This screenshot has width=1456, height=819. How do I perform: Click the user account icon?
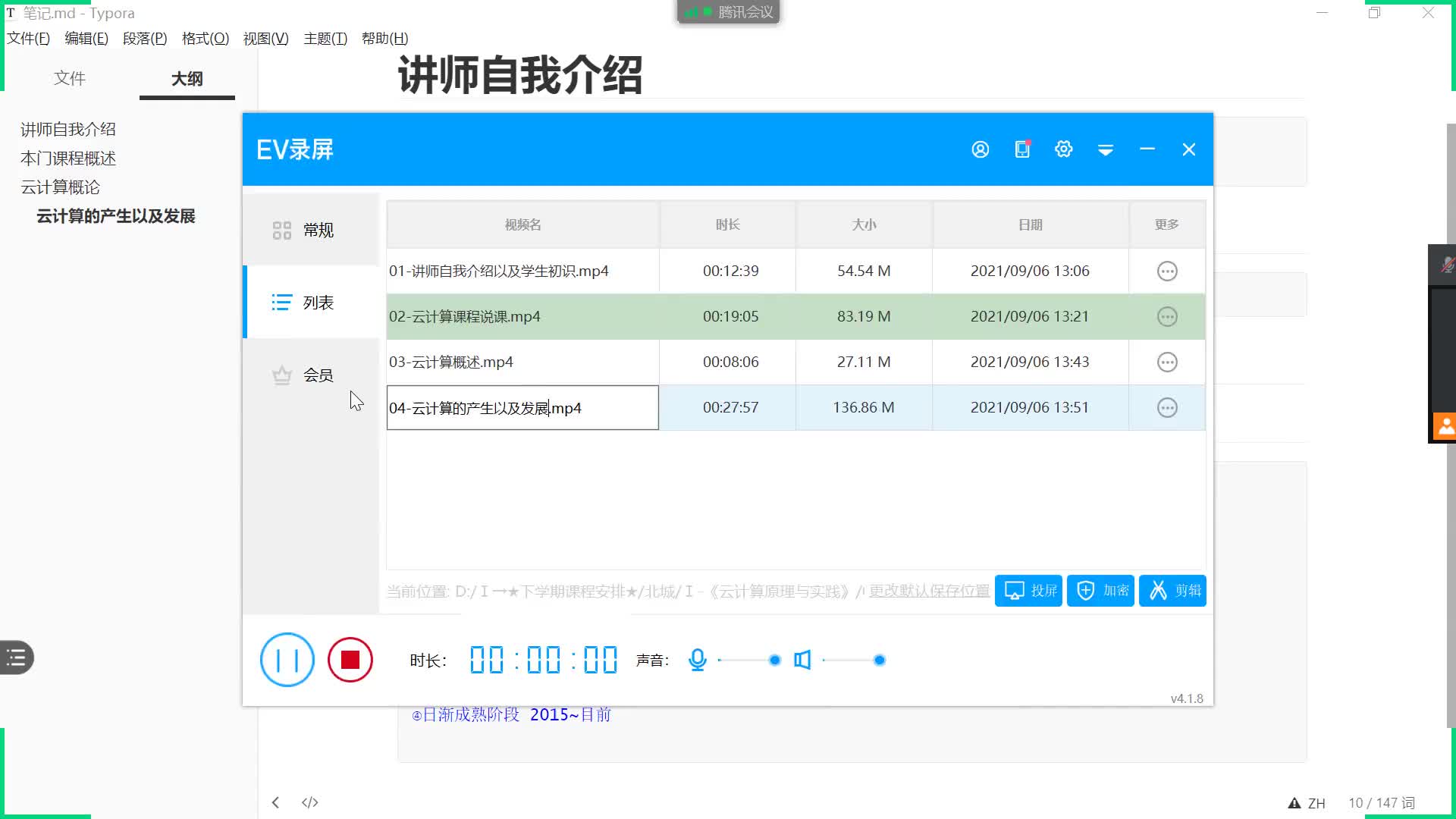coord(980,149)
